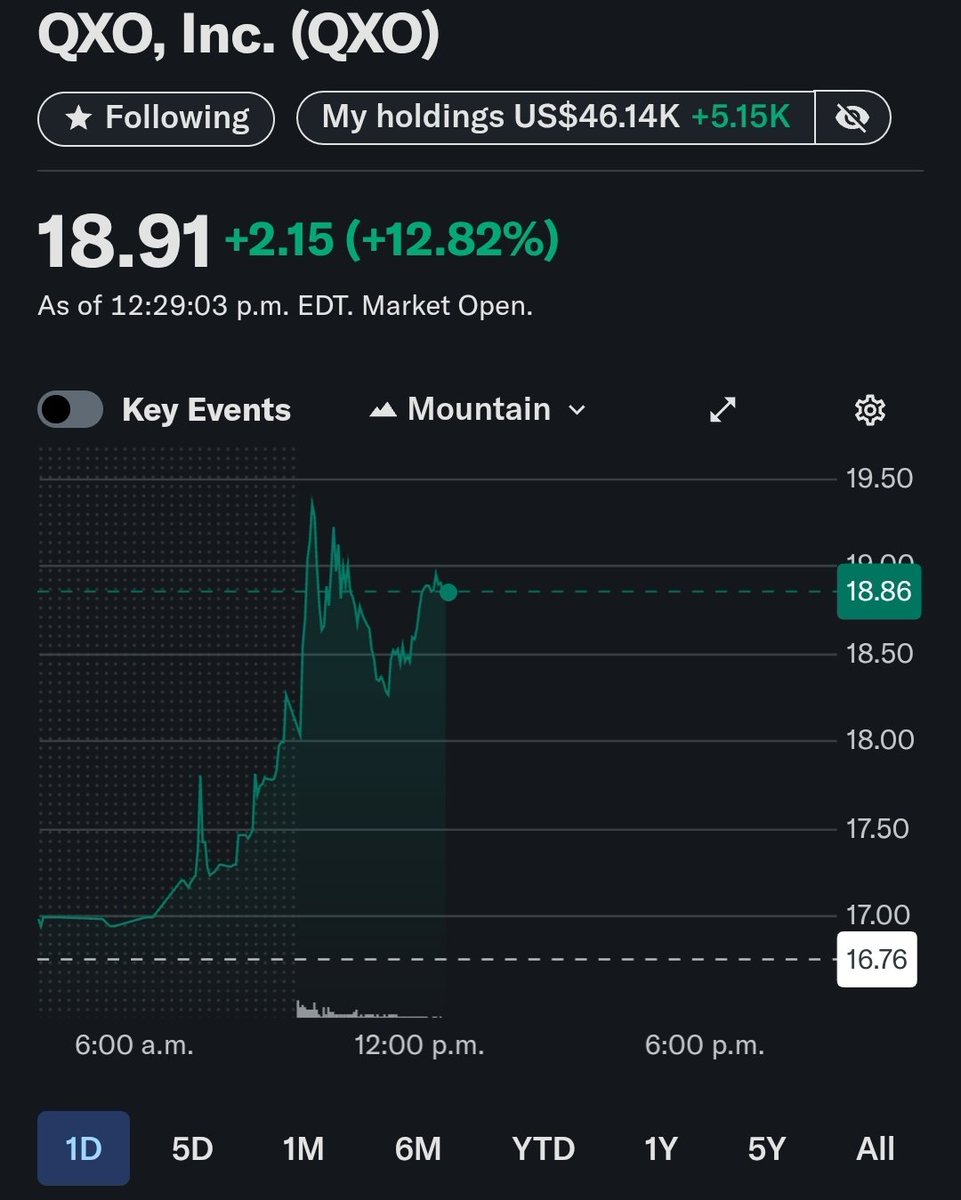Select the All time range option
Image resolution: width=961 pixels, height=1200 pixels.
coord(875,1148)
